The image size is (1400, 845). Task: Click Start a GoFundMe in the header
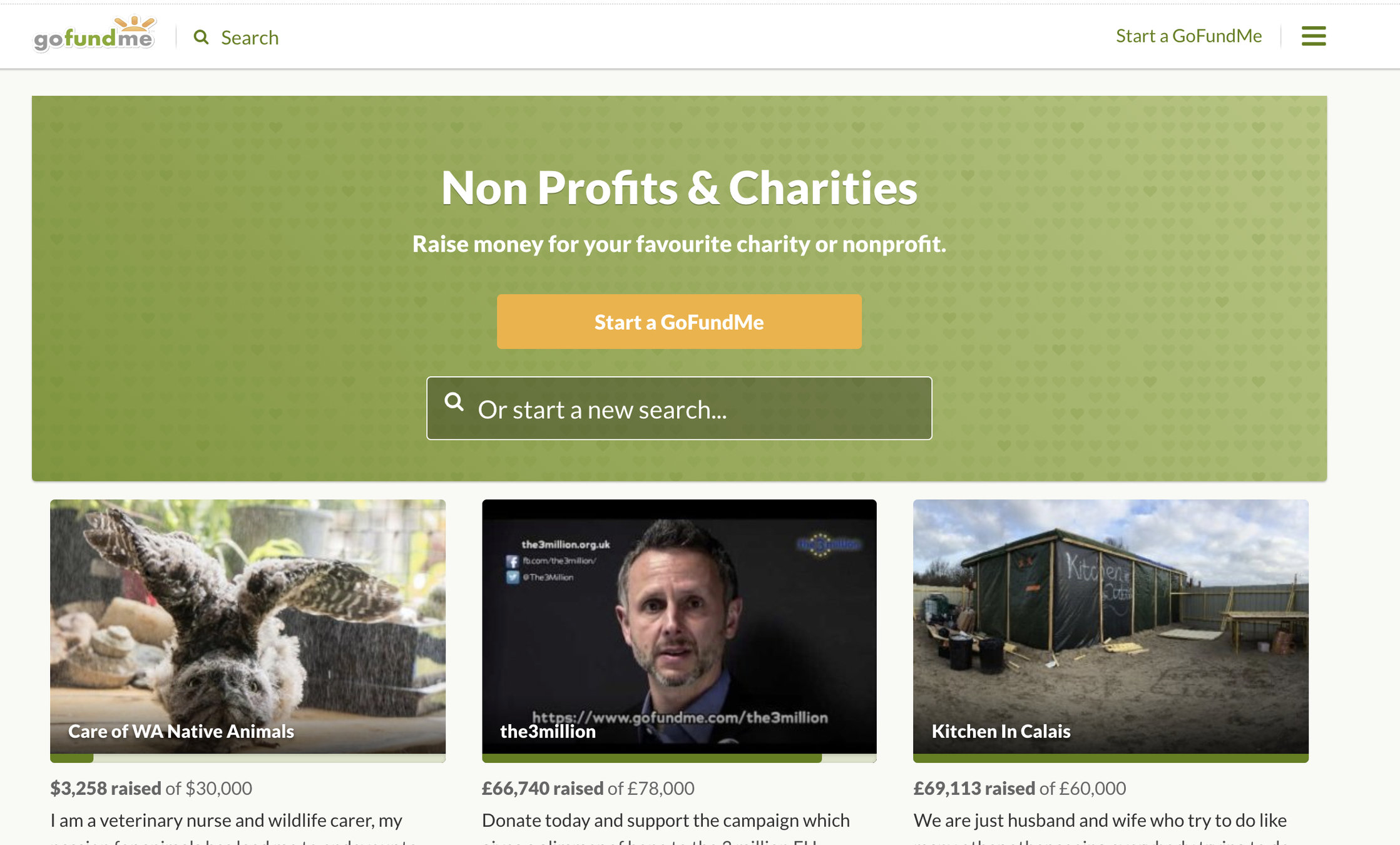tap(1188, 36)
